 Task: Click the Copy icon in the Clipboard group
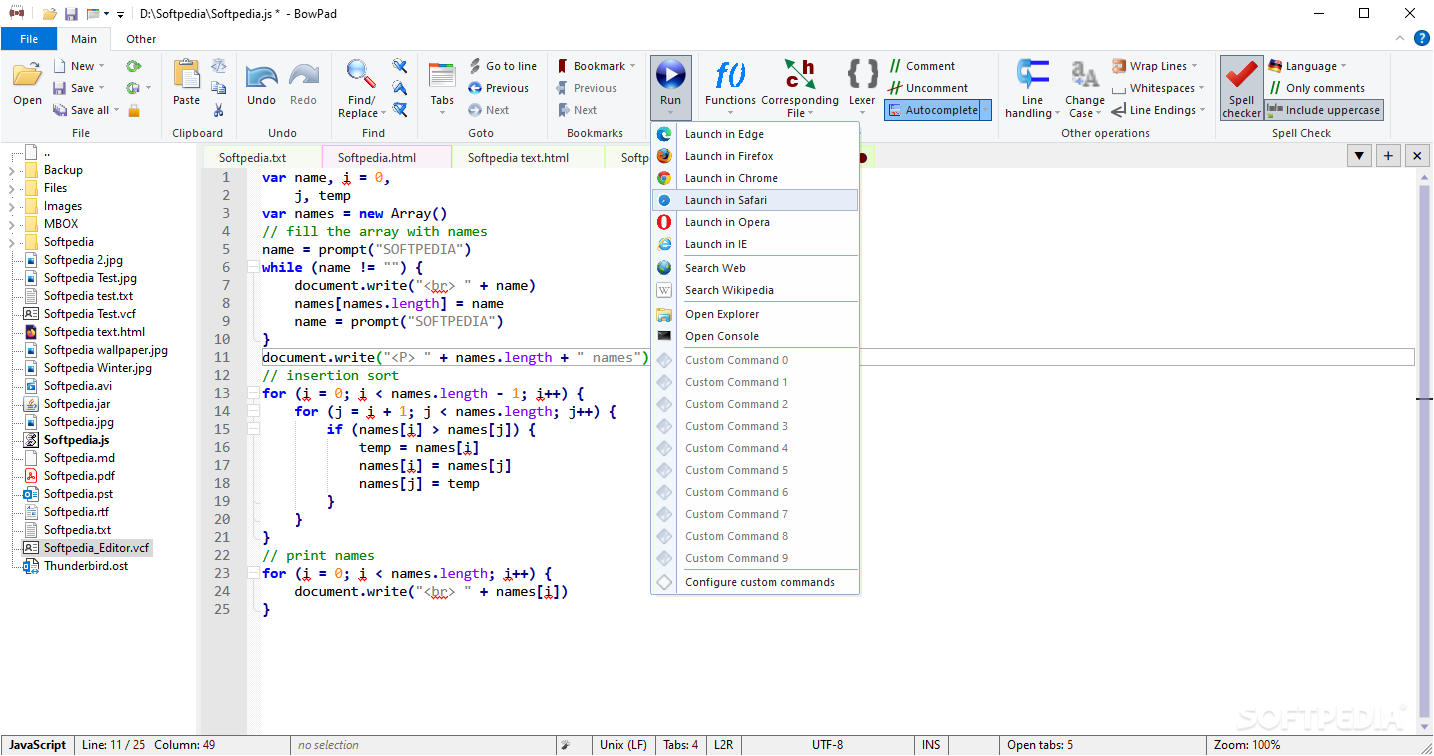[x=218, y=88]
